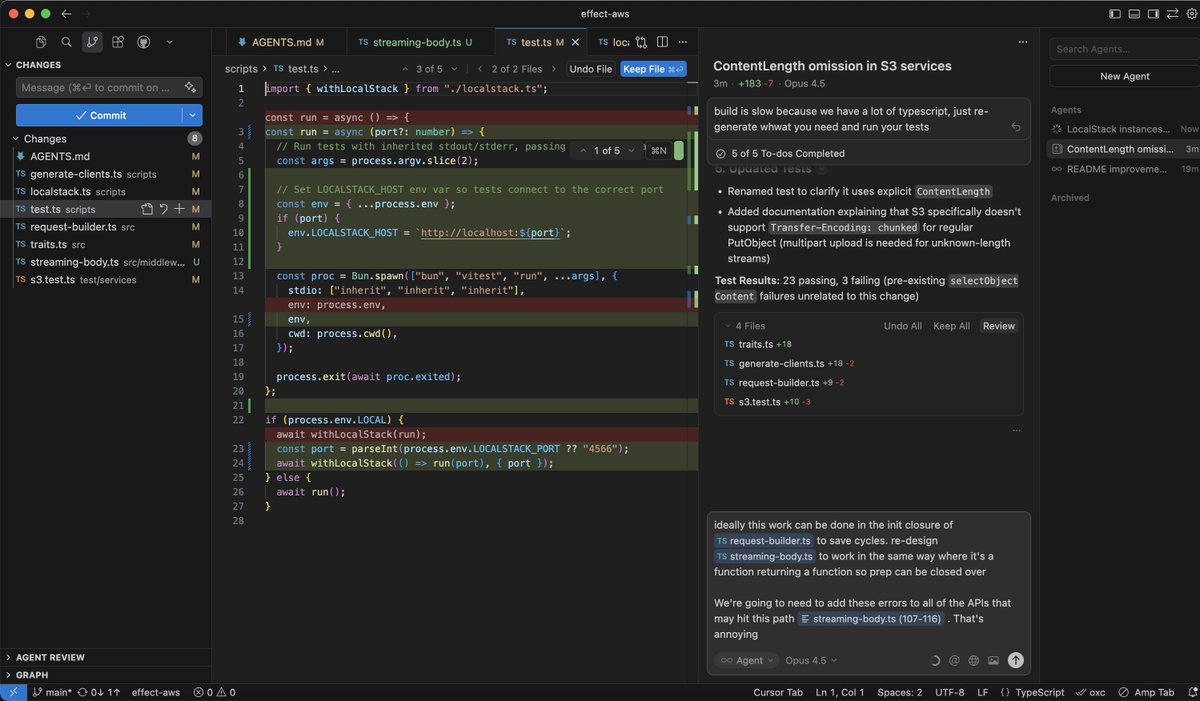Click the revert arrow on the user message
Image resolution: width=1200 pixels, height=701 pixels.
[x=1016, y=127]
